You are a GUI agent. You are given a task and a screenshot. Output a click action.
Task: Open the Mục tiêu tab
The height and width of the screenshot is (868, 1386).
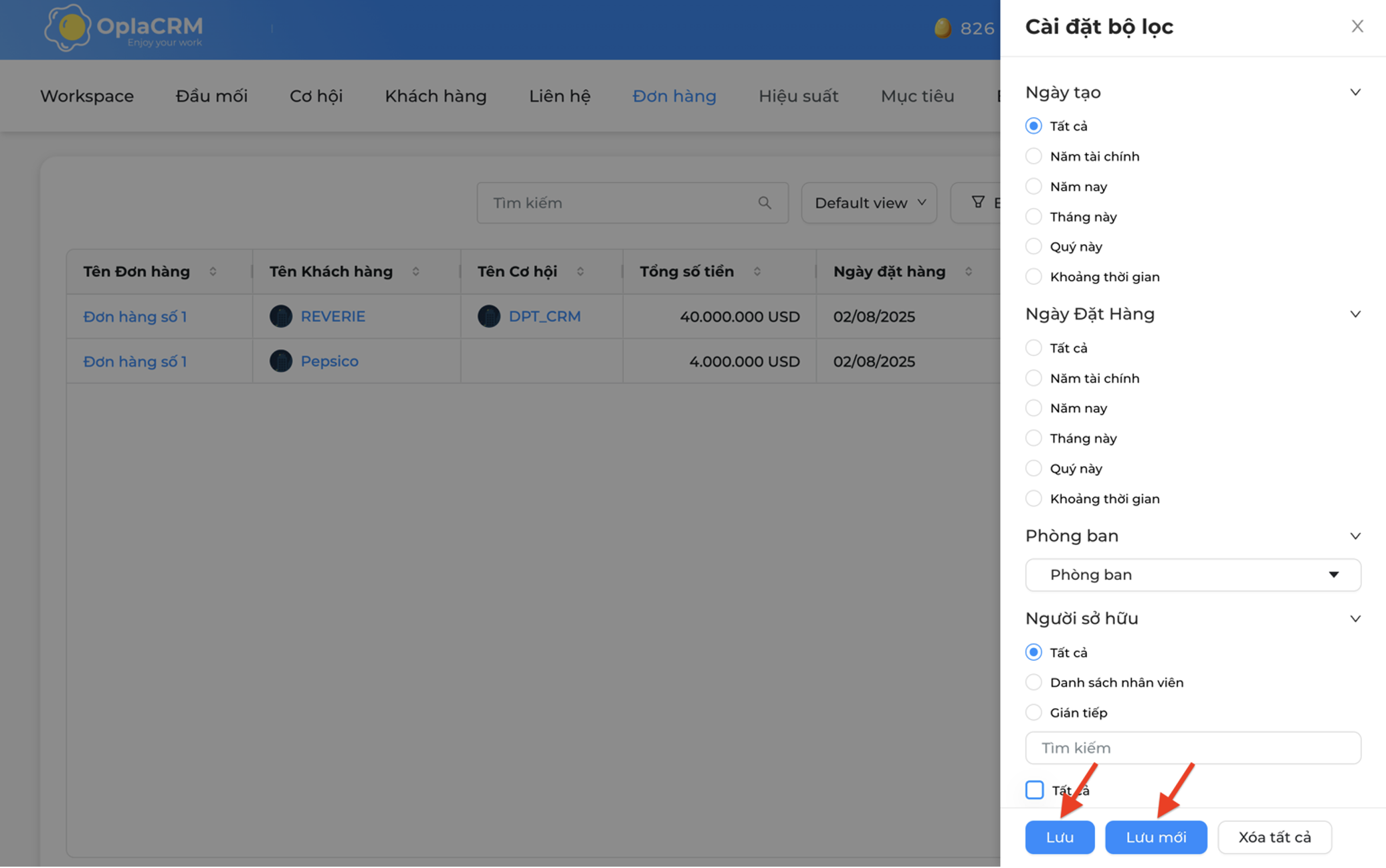click(917, 96)
